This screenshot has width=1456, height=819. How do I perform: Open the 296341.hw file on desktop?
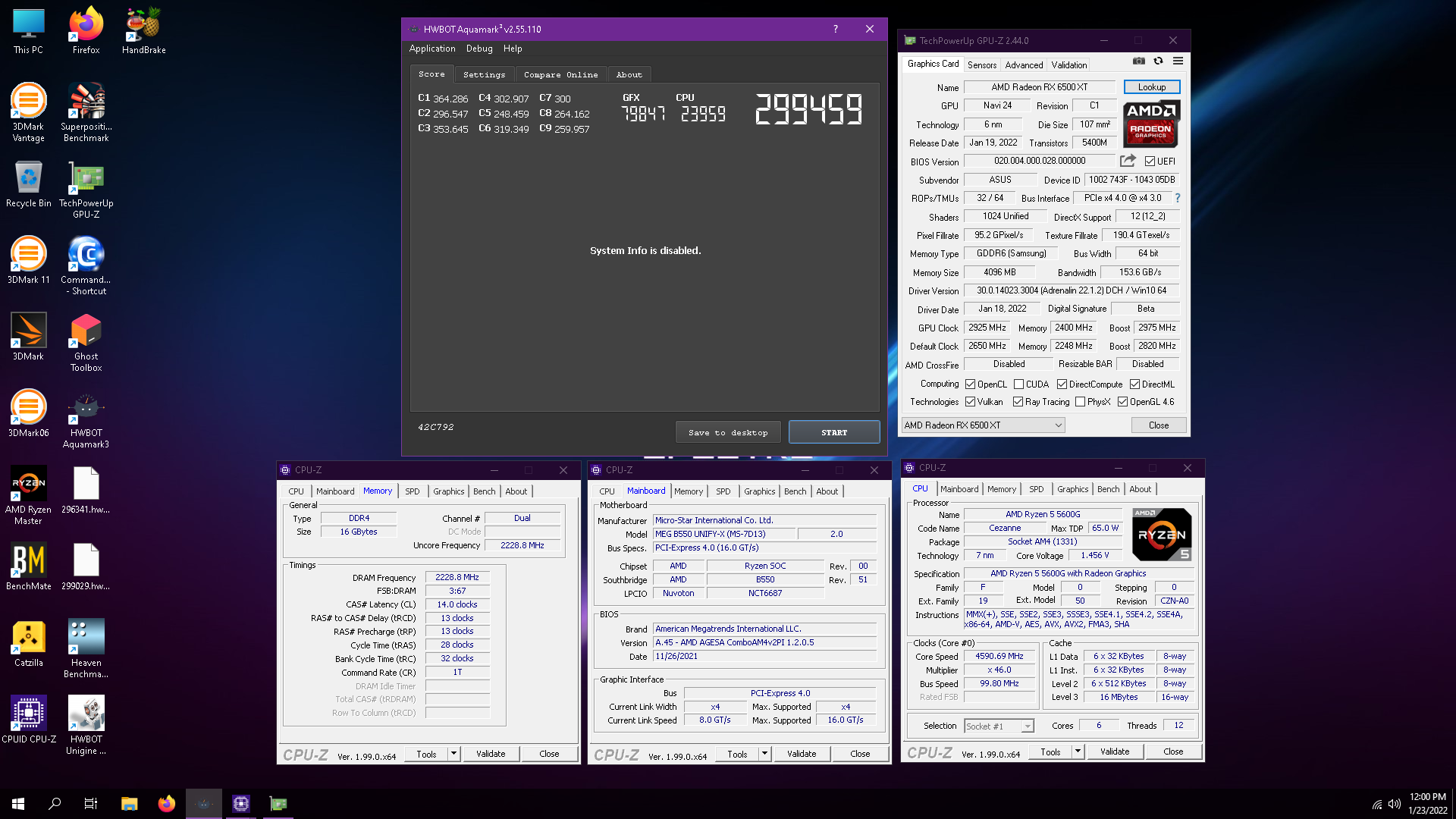pos(86,490)
